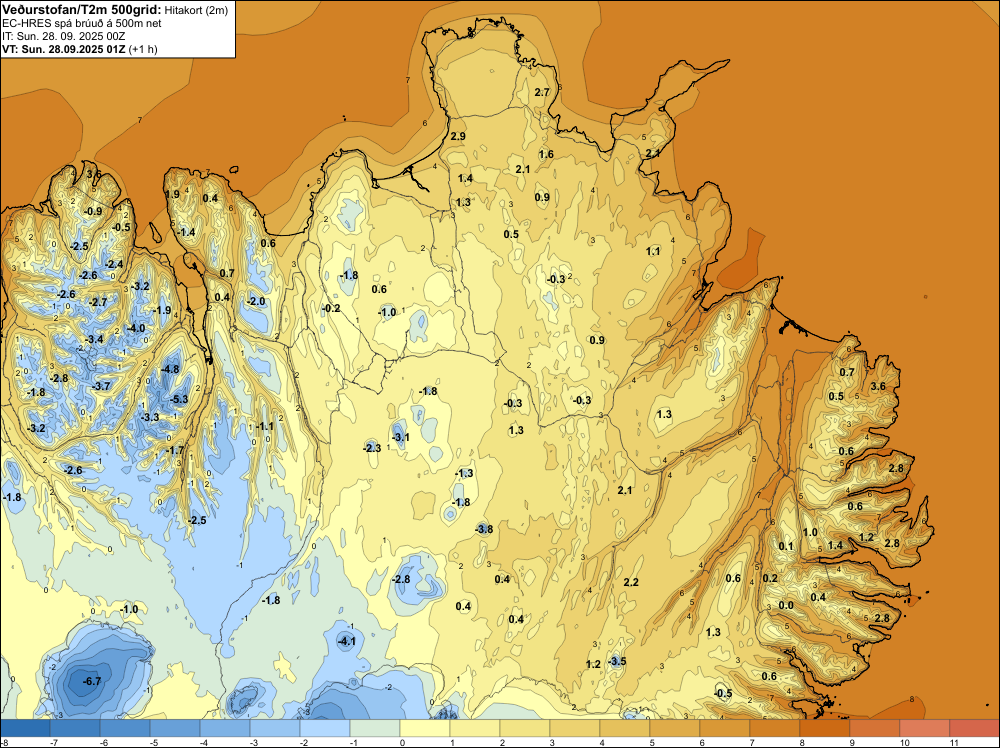Click the legend swatch between 4 and 5
1000x748 pixels.
coord(625,728)
